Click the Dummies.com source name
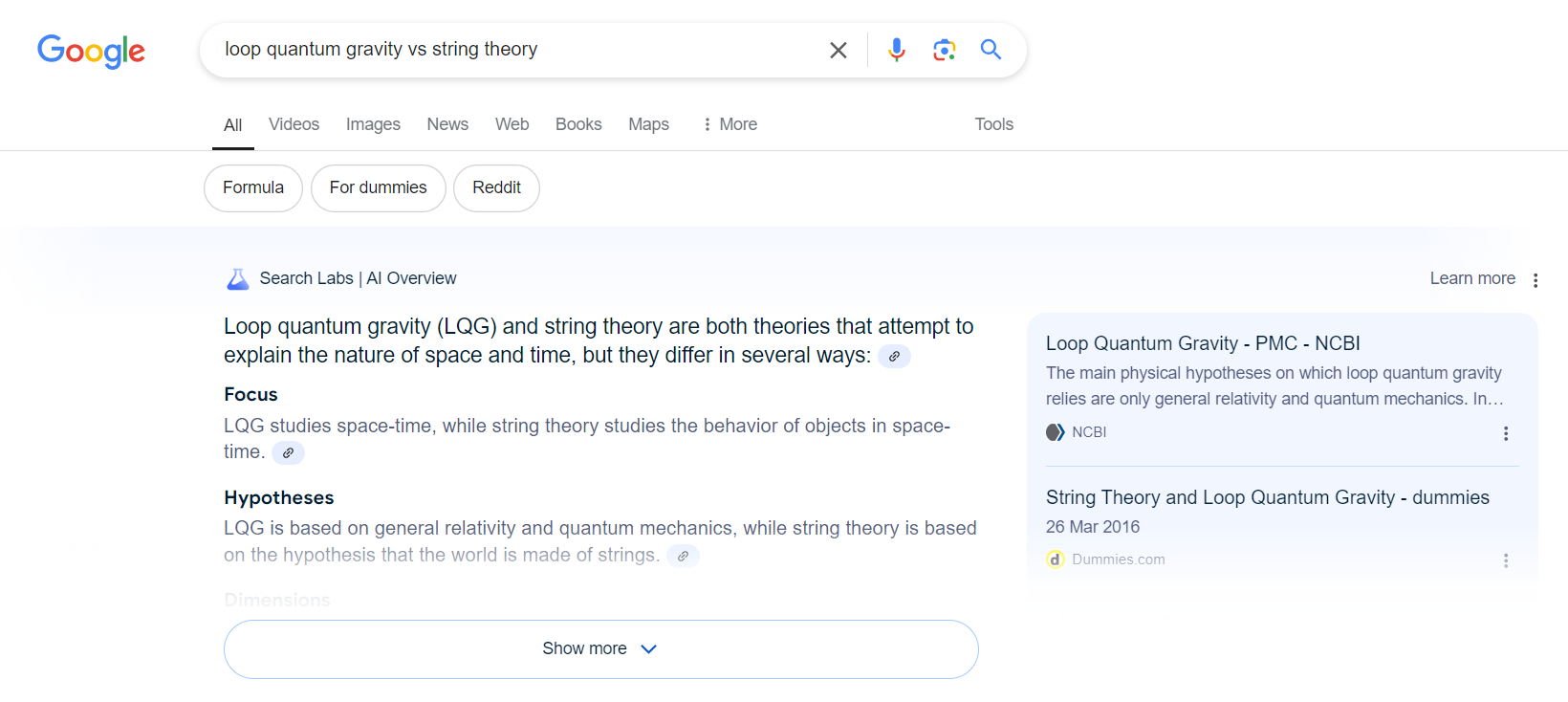The height and width of the screenshot is (702, 1568). coord(1119,559)
